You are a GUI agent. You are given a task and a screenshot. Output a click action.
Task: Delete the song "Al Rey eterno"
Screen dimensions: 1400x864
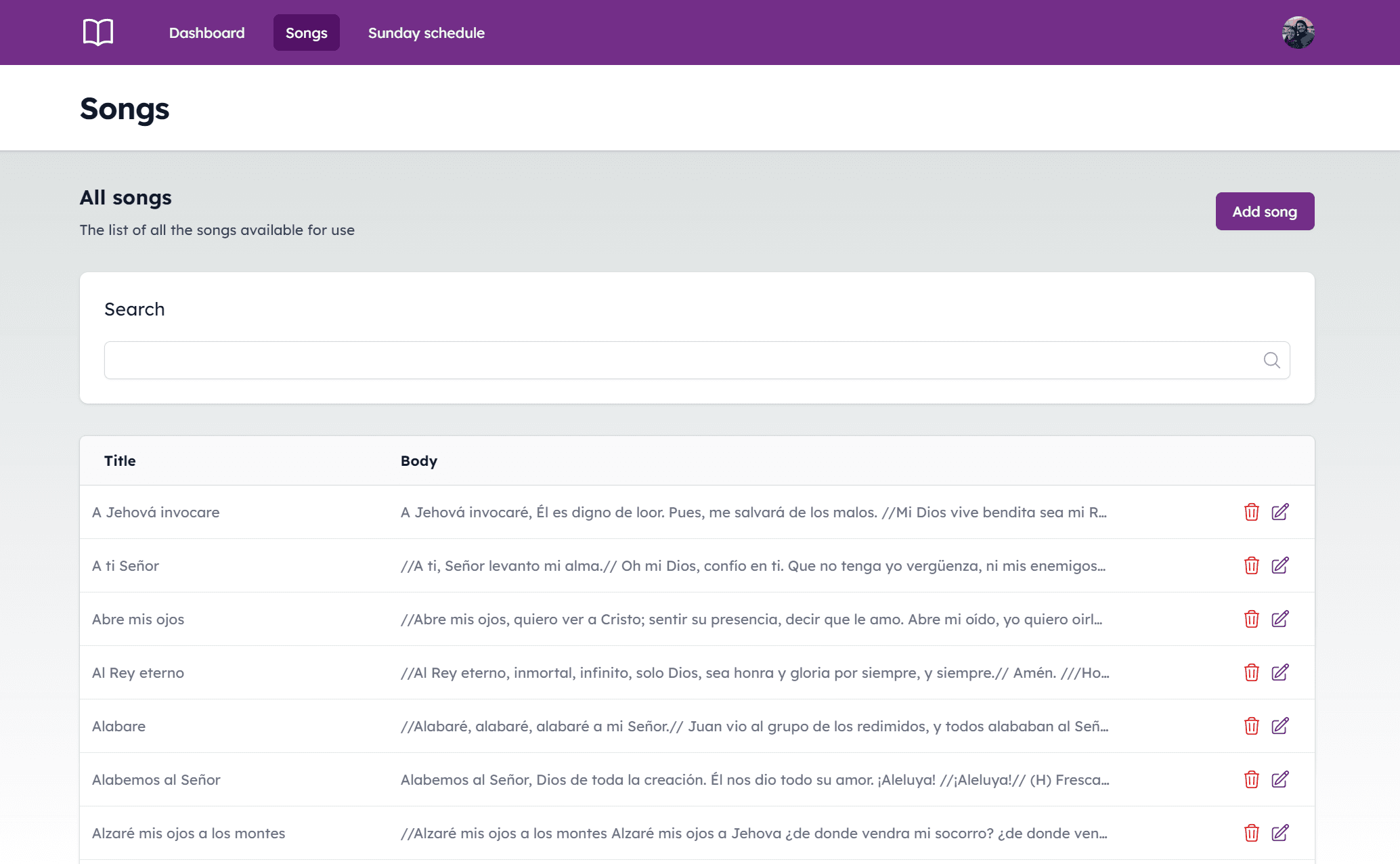(1251, 672)
